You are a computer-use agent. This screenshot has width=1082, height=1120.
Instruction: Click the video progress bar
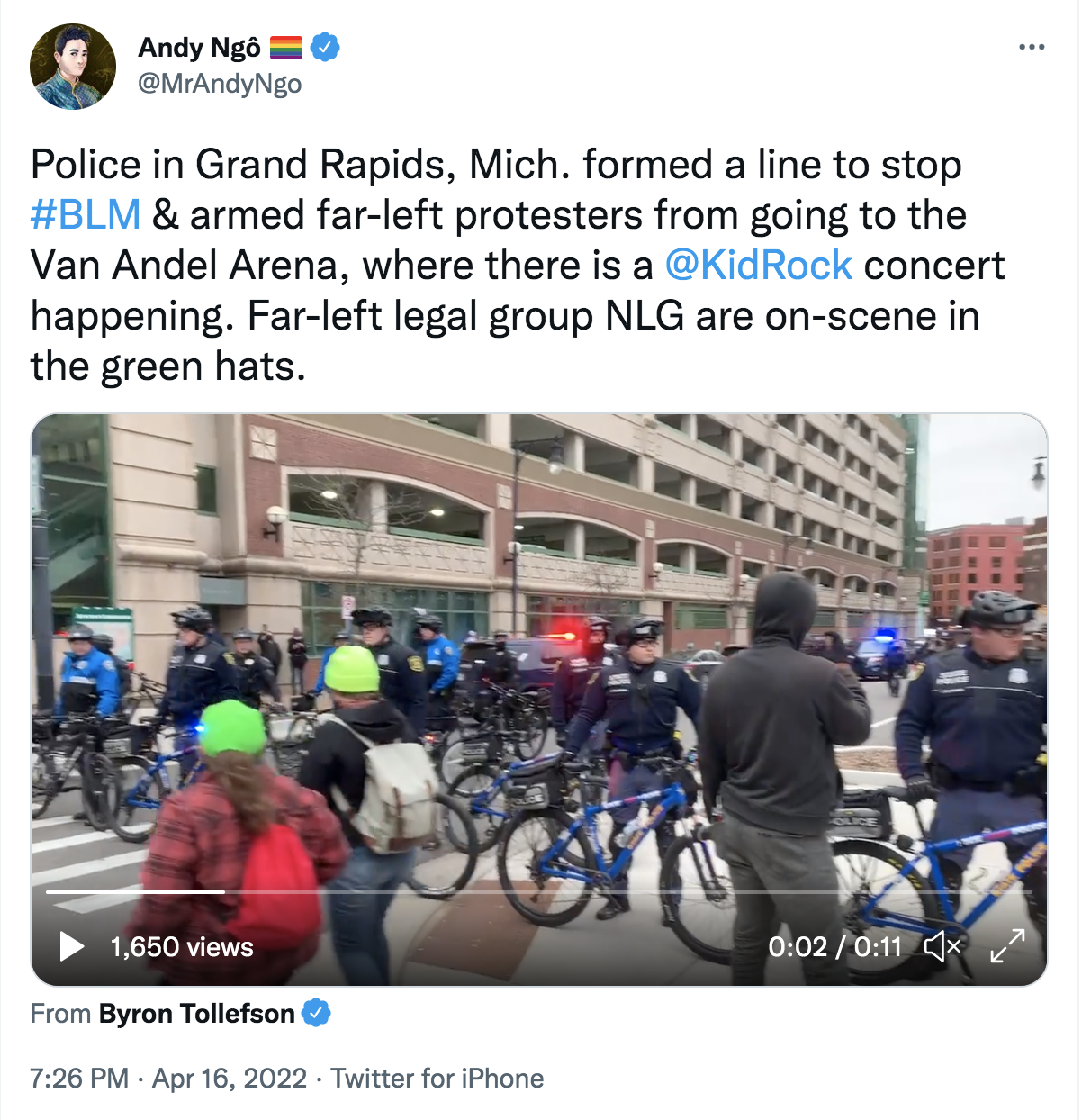click(x=539, y=892)
